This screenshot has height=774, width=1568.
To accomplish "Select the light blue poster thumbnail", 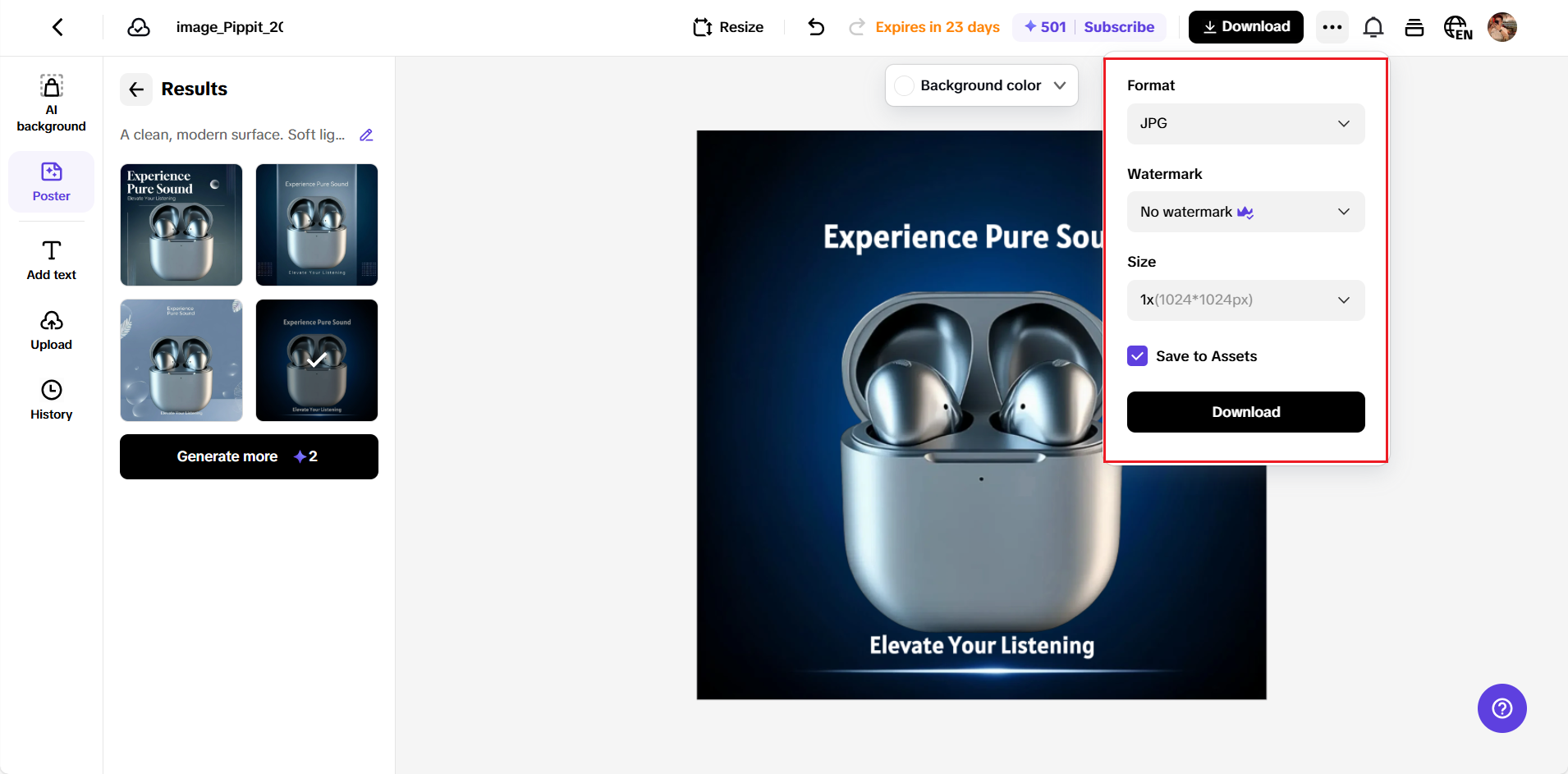I will (x=181, y=360).
